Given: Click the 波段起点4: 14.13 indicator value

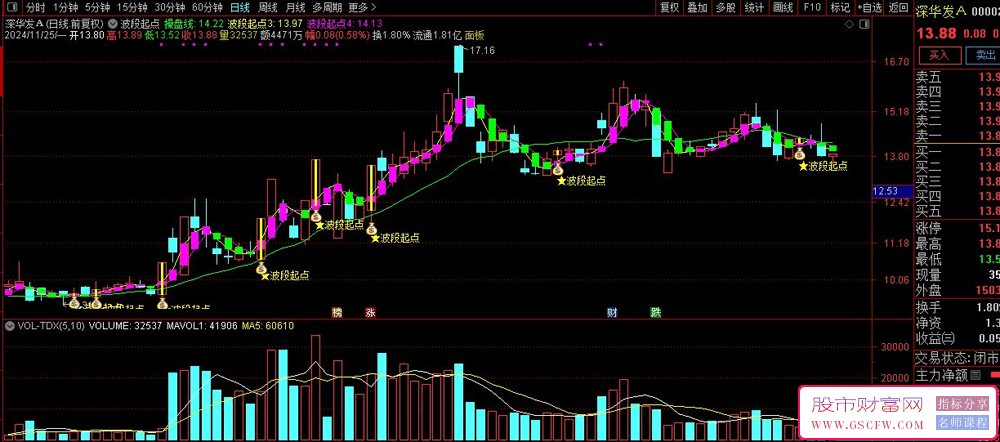Looking at the screenshot, I should tap(345, 23).
